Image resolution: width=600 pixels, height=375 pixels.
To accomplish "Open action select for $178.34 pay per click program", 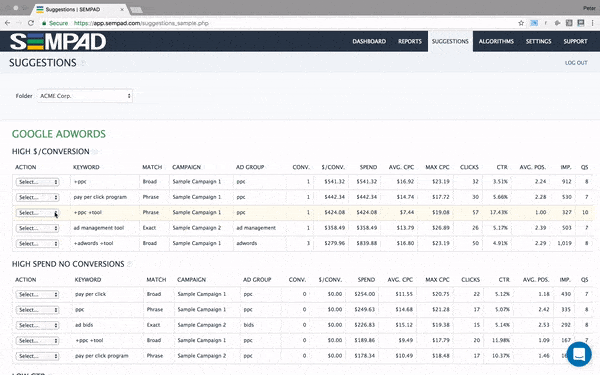I will (x=37, y=356).
